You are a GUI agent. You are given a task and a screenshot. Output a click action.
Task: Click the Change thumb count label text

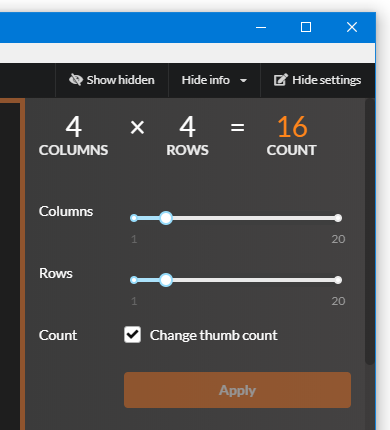click(213, 335)
